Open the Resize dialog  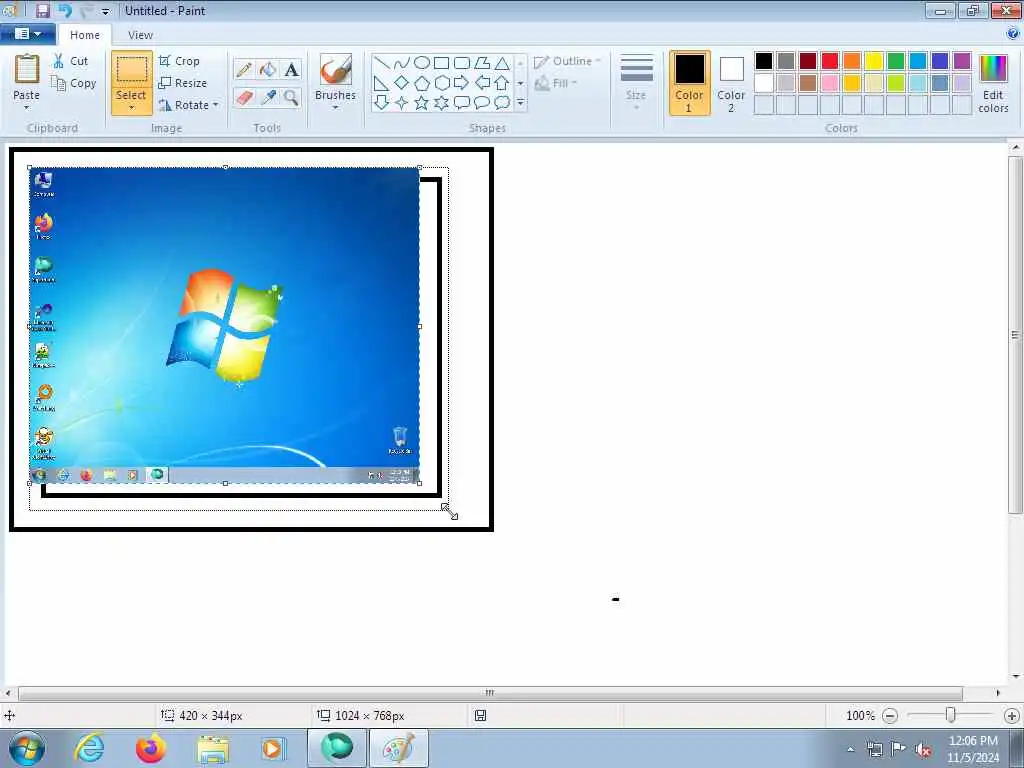[x=183, y=83]
